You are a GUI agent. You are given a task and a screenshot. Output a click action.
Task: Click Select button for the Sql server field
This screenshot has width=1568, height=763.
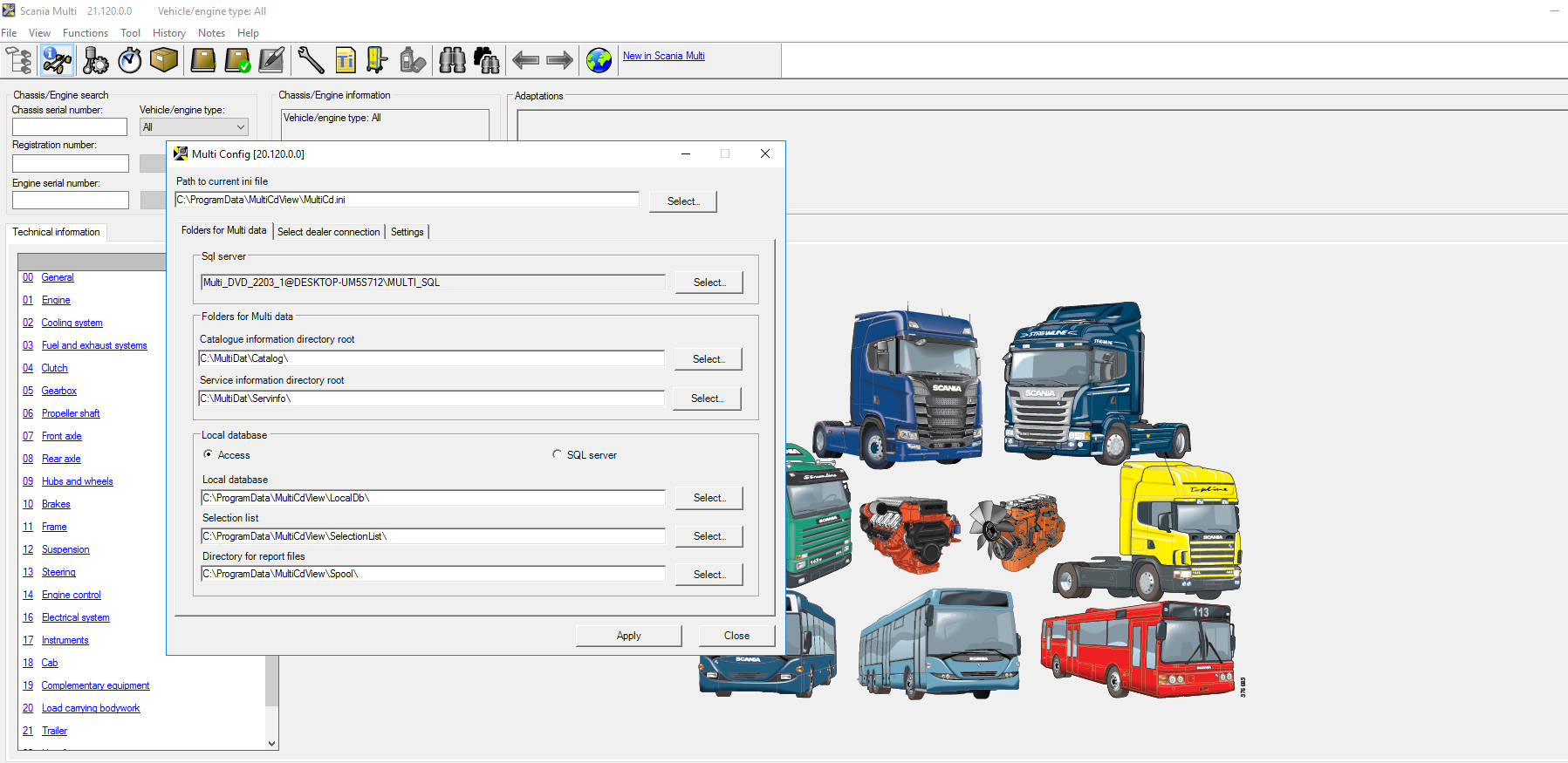[x=709, y=283]
